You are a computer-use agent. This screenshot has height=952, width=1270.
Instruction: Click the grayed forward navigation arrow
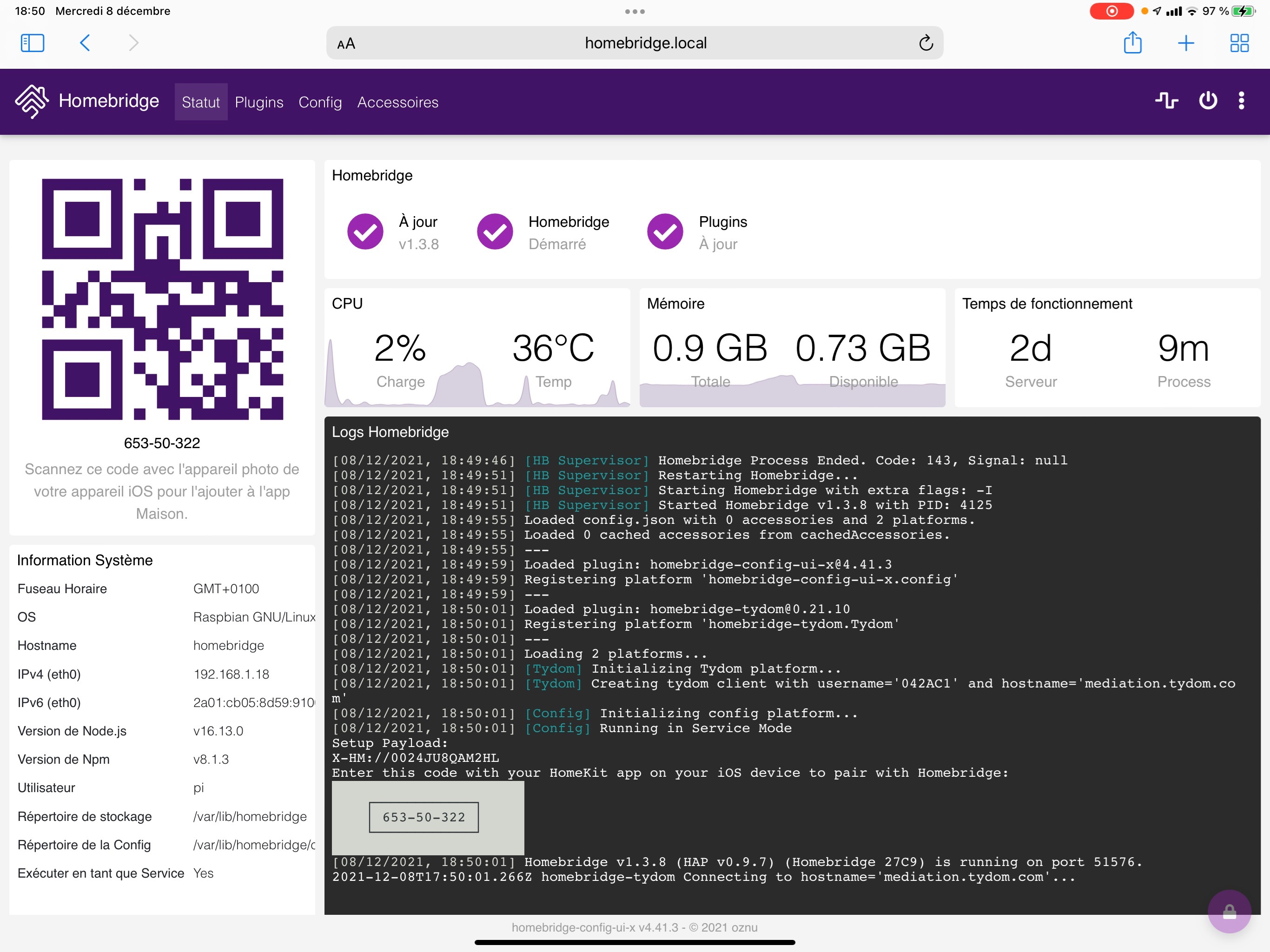[x=134, y=42]
